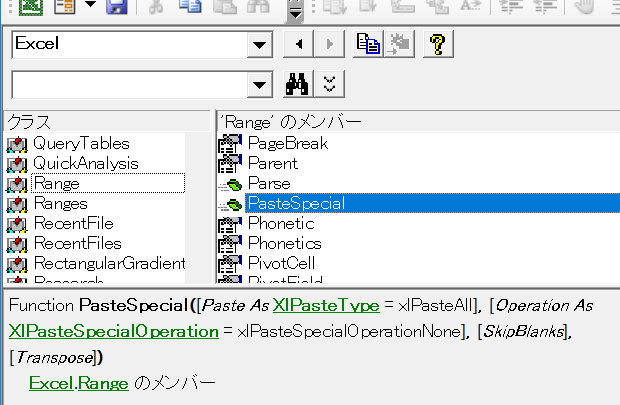The height and width of the screenshot is (405, 620).
Task: Click the Cut scissors toolbar icon
Action: (x=155, y=6)
